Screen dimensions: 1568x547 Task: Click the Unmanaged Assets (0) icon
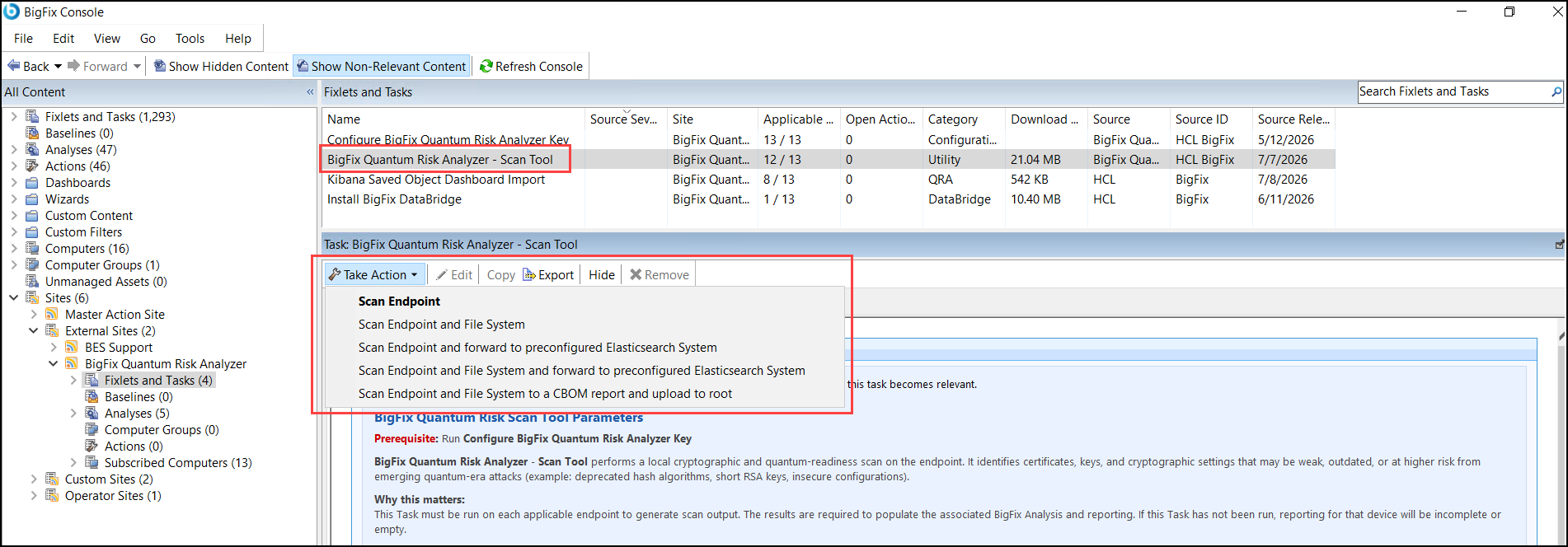pos(32,281)
